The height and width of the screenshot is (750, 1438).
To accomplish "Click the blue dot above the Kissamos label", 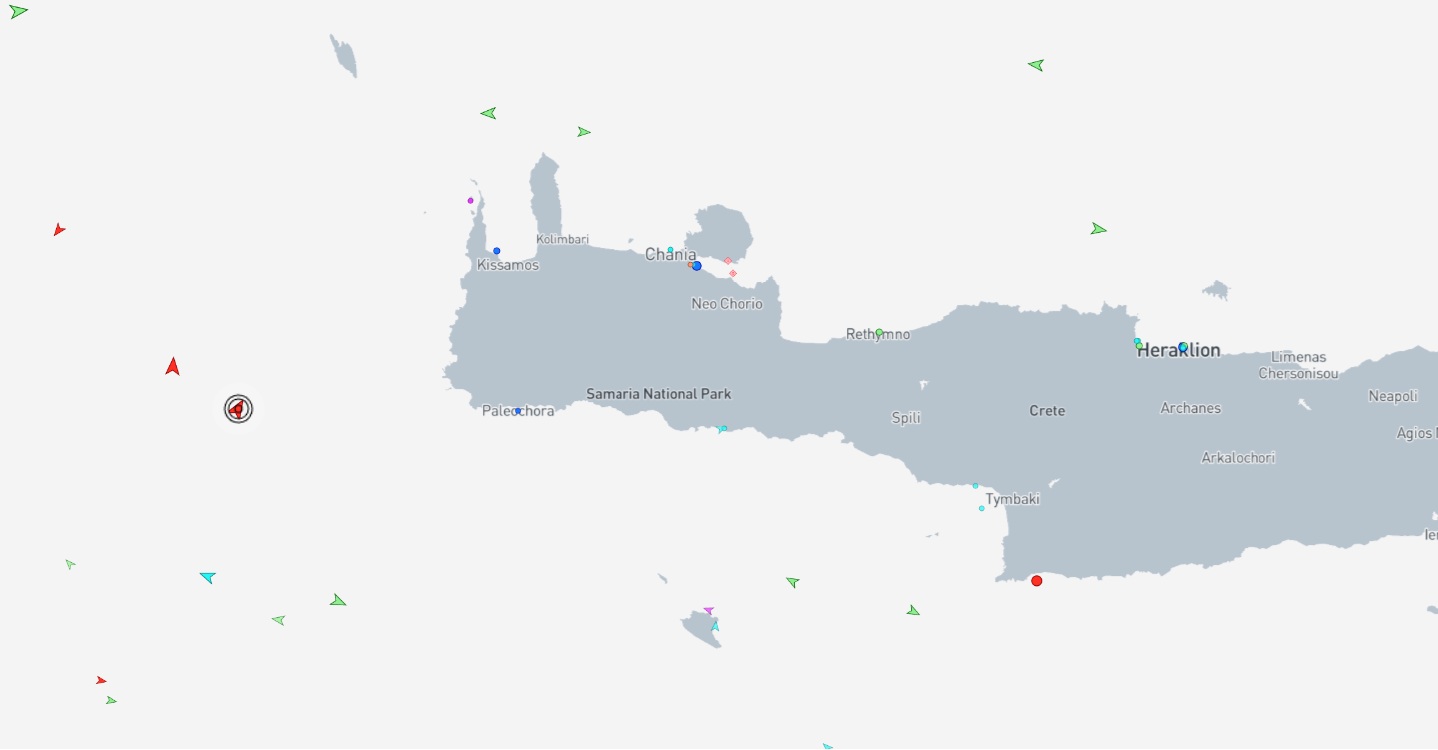I will tap(496, 251).
